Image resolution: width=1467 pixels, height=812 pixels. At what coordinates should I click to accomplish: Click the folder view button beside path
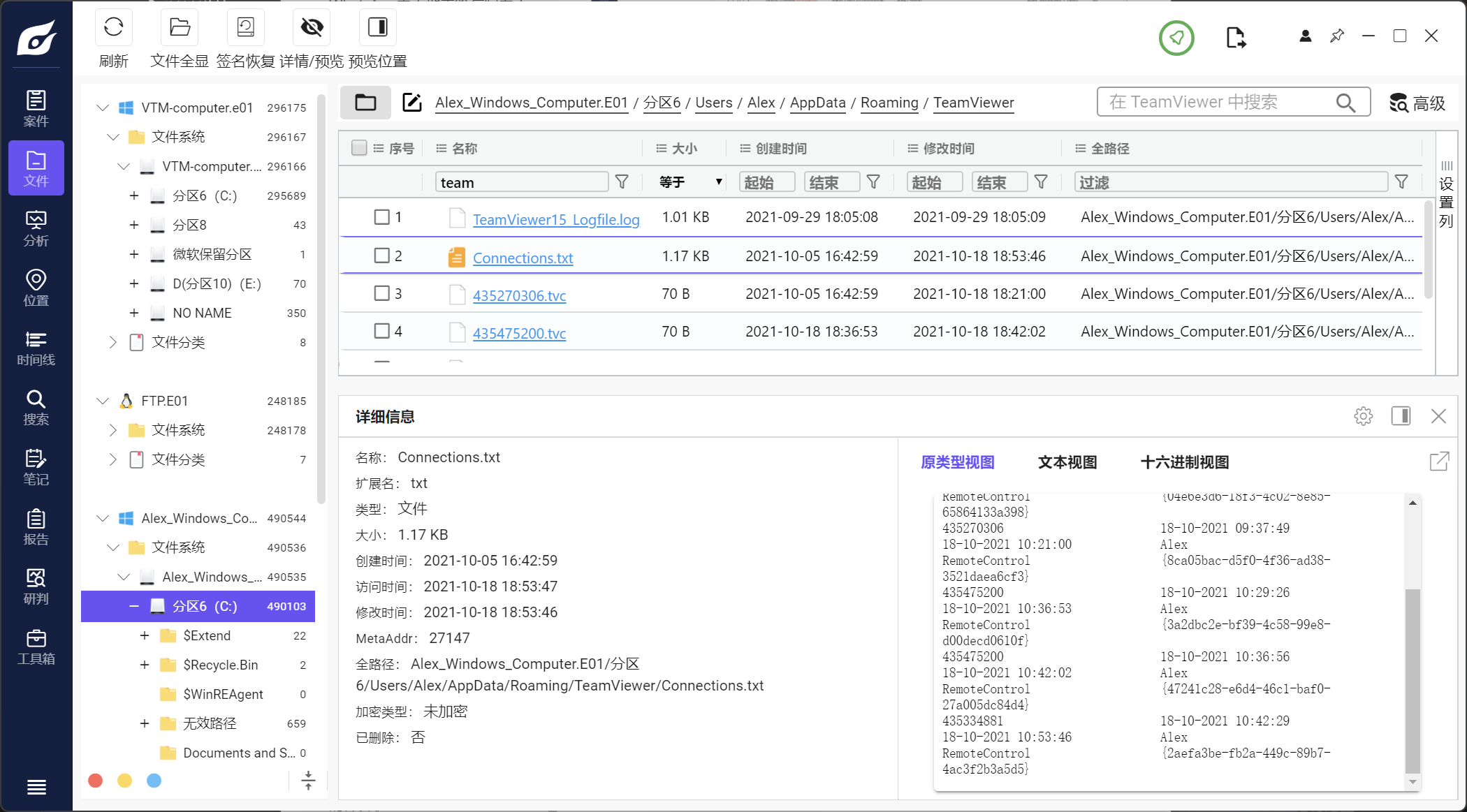click(x=365, y=103)
